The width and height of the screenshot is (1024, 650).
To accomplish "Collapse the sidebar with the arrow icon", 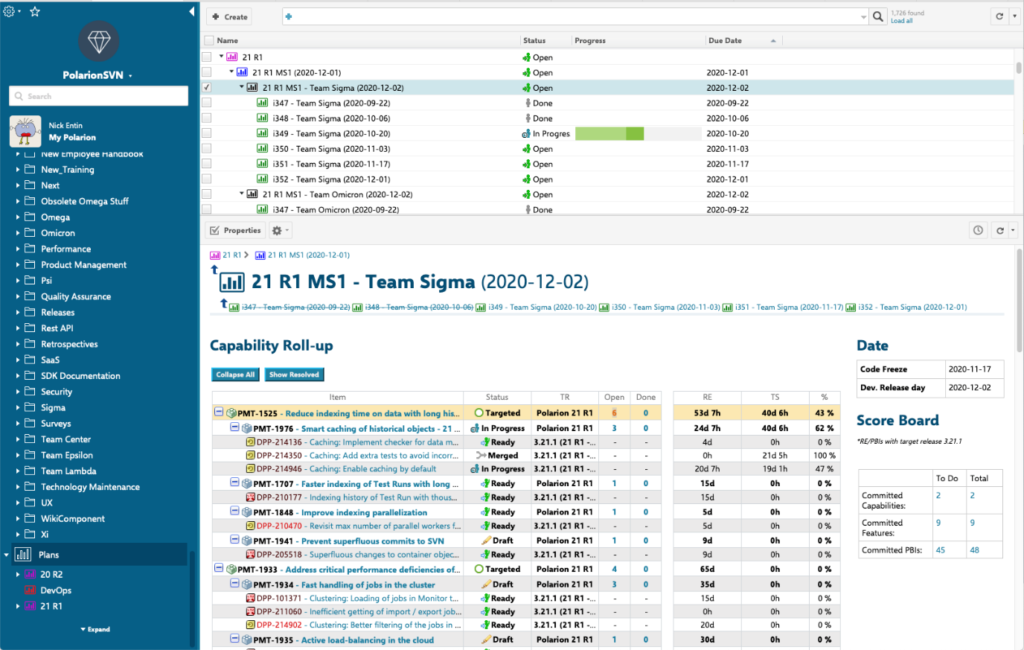I will 191,11.
